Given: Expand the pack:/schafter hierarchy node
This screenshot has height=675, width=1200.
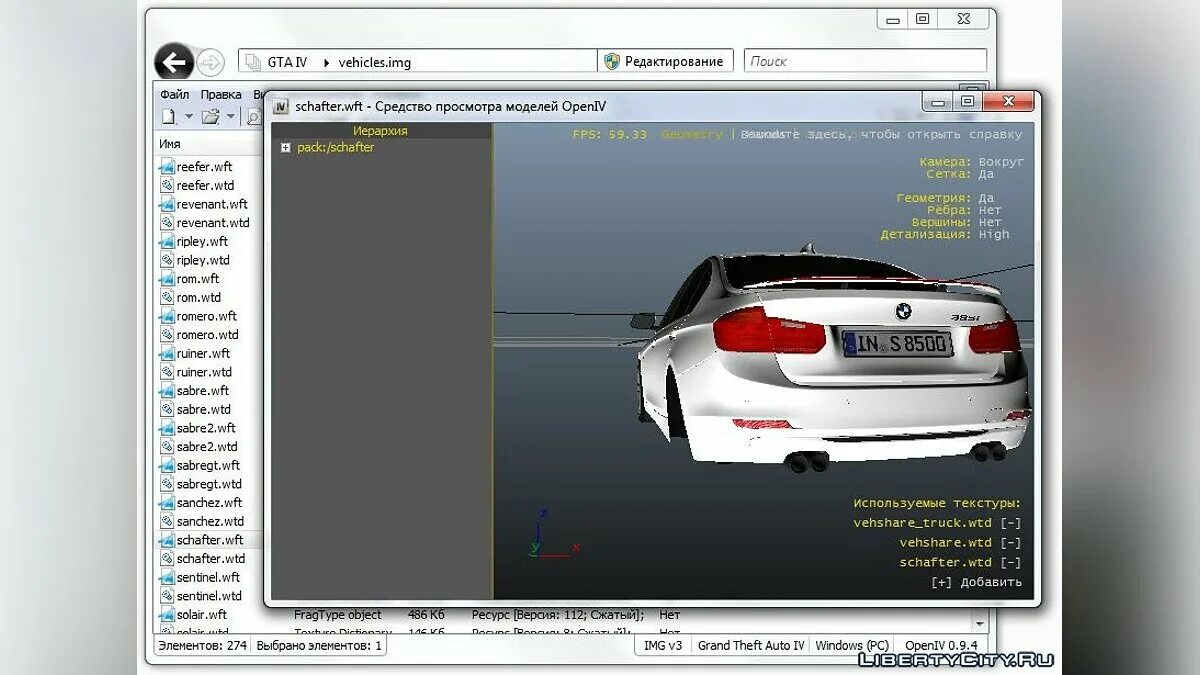Looking at the screenshot, I should pos(286,148).
